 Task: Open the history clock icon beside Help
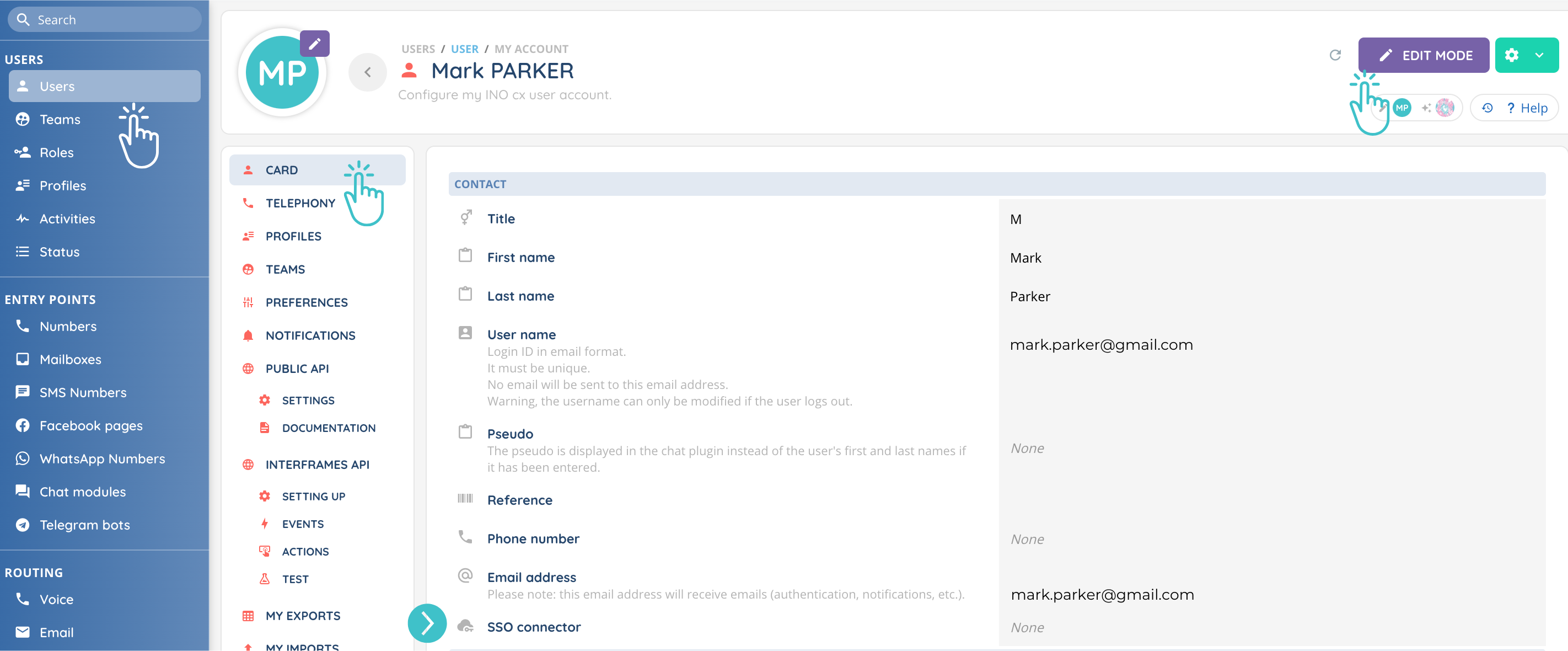tap(1487, 108)
